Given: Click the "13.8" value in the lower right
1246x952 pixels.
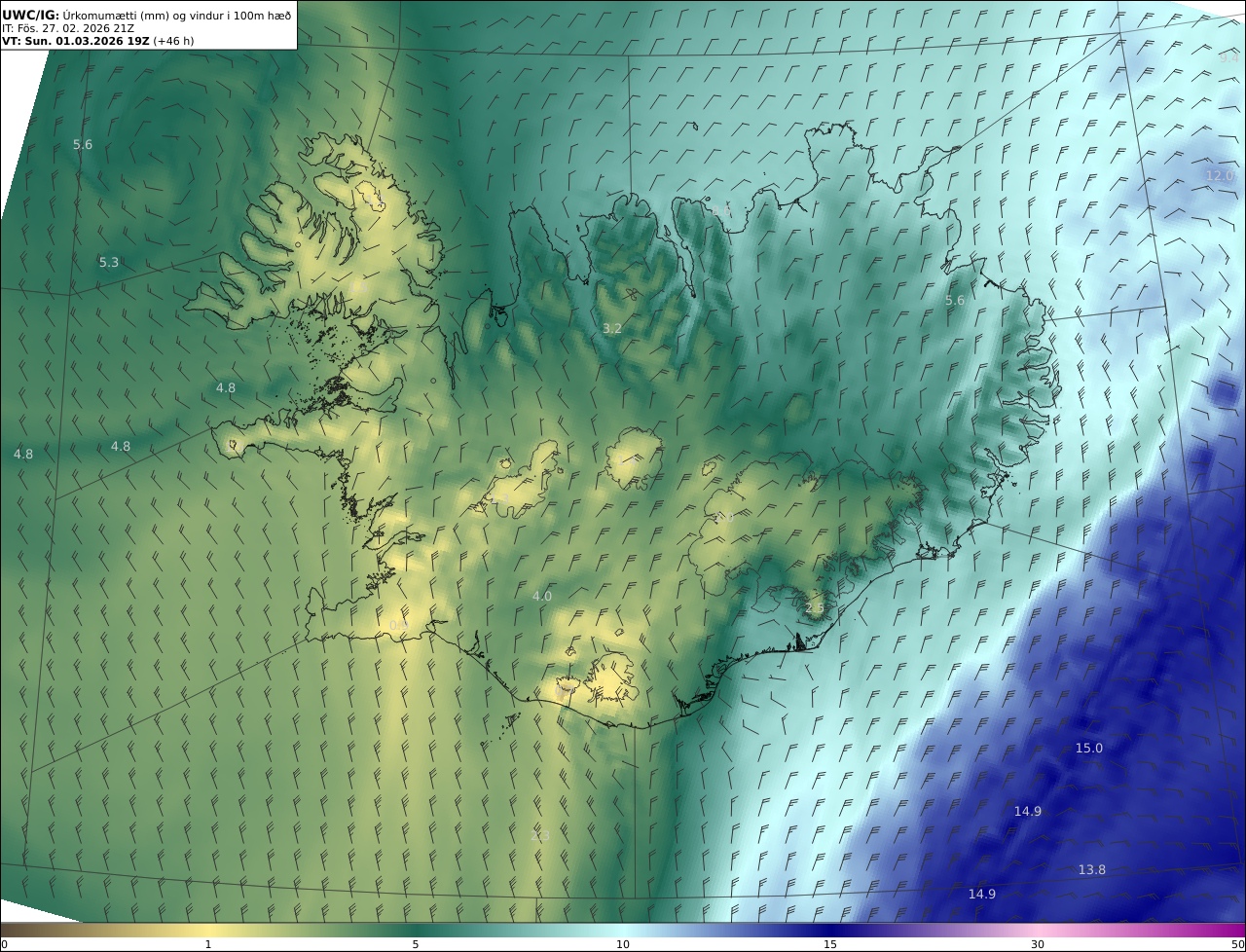Looking at the screenshot, I should 1091,869.
